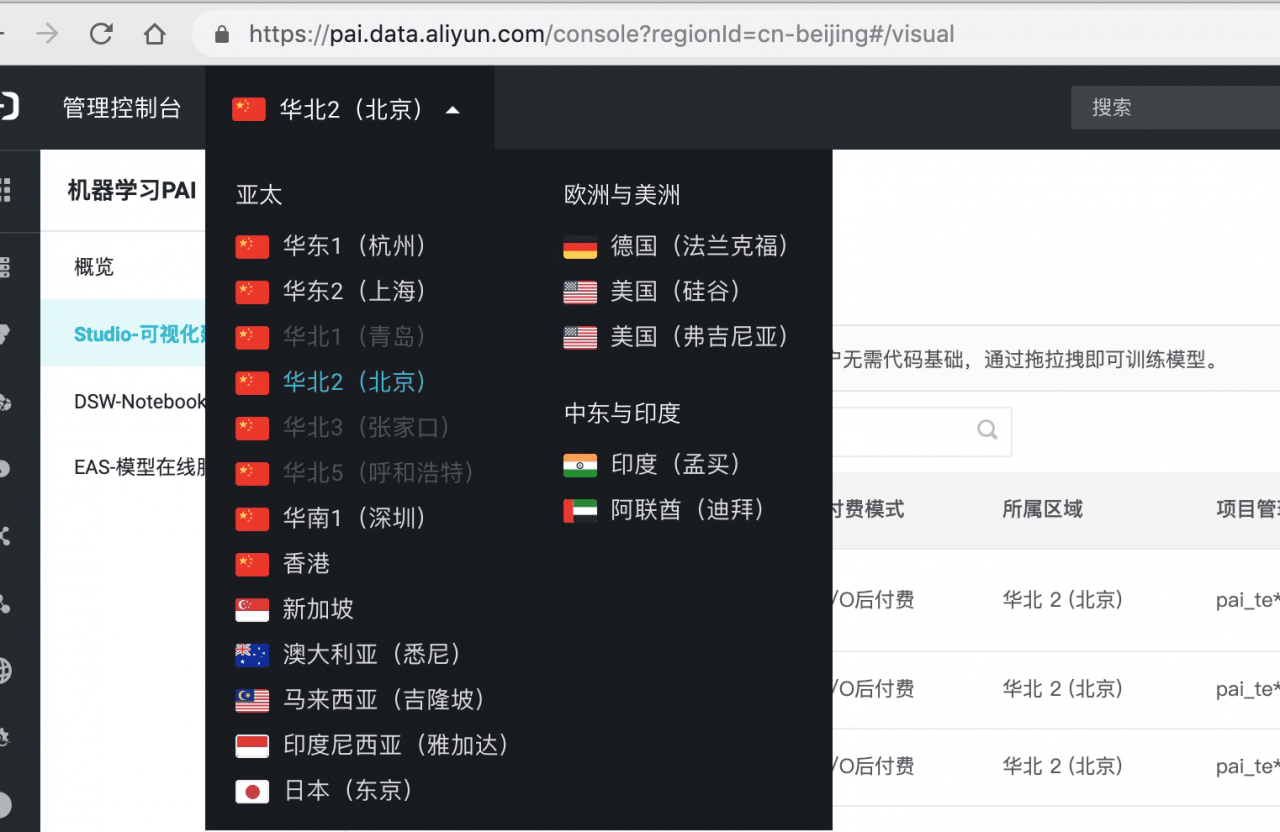Click the 中东与印度 group heading
The width and height of the screenshot is (1280, 832).
622,413
